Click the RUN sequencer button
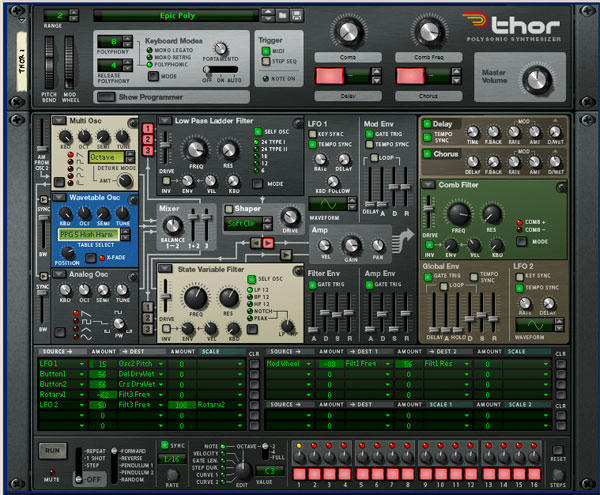 click(52, 451)
